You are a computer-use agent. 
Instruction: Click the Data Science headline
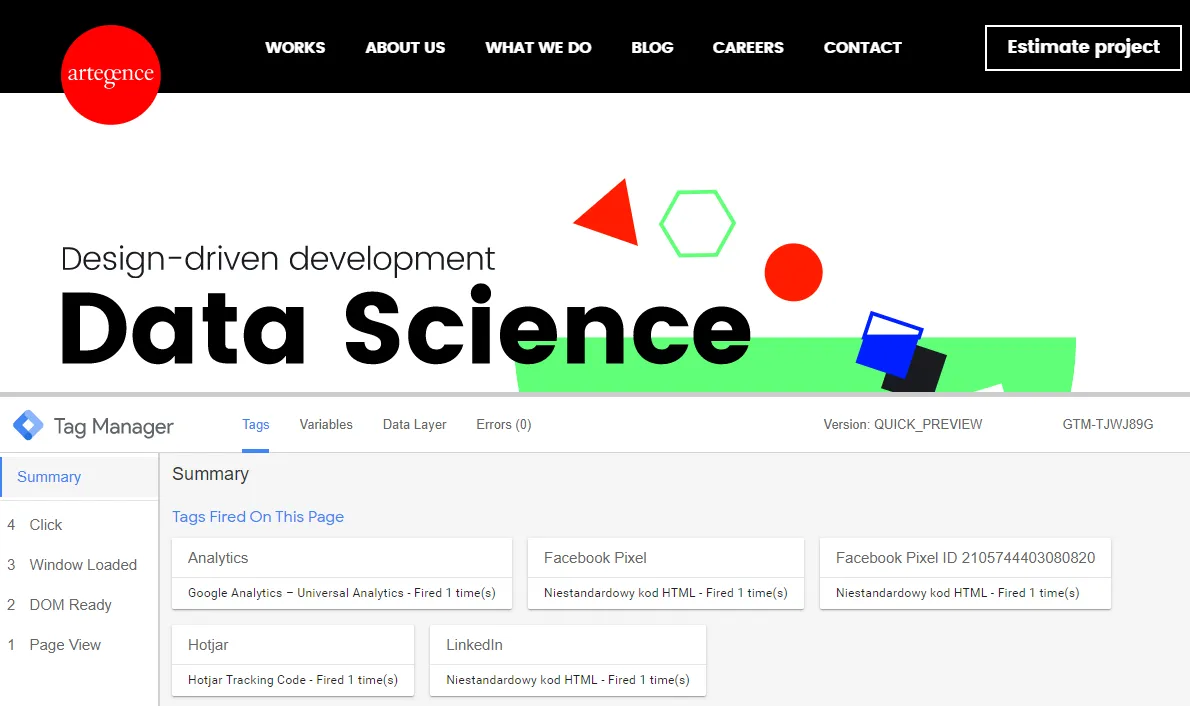(x=405, y=327)
